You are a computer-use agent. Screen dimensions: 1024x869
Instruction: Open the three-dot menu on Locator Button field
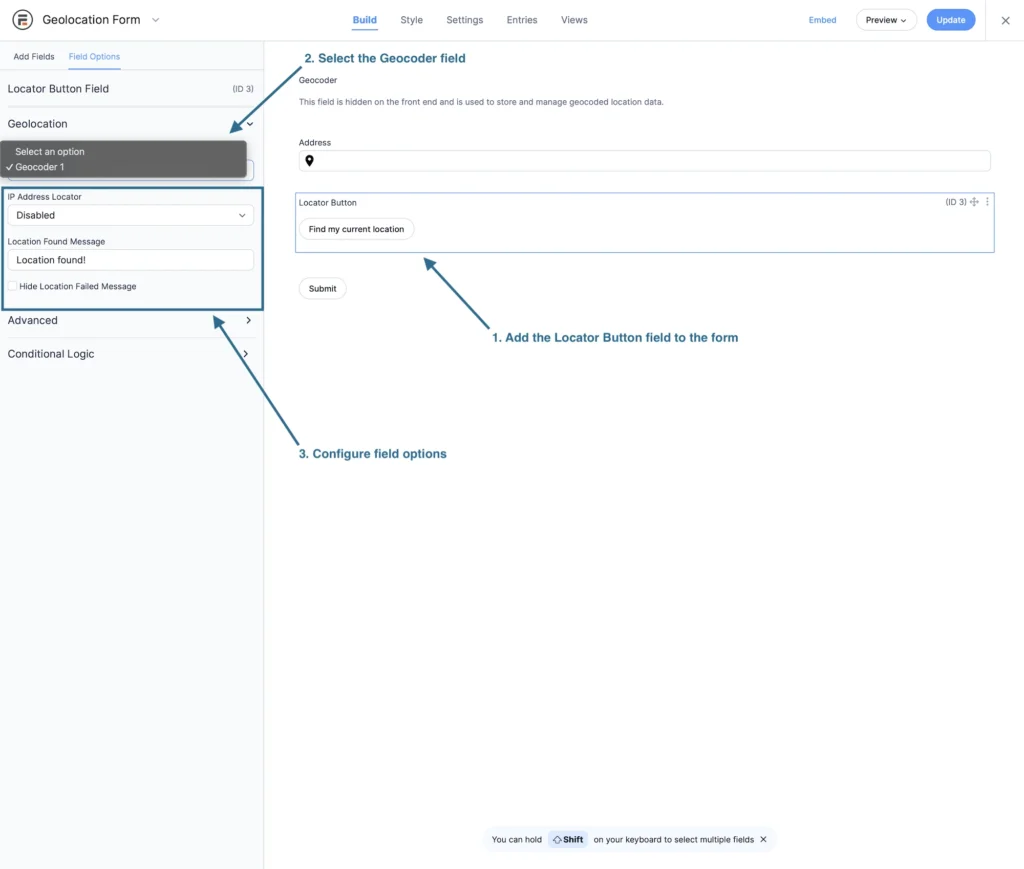(987, 202)
